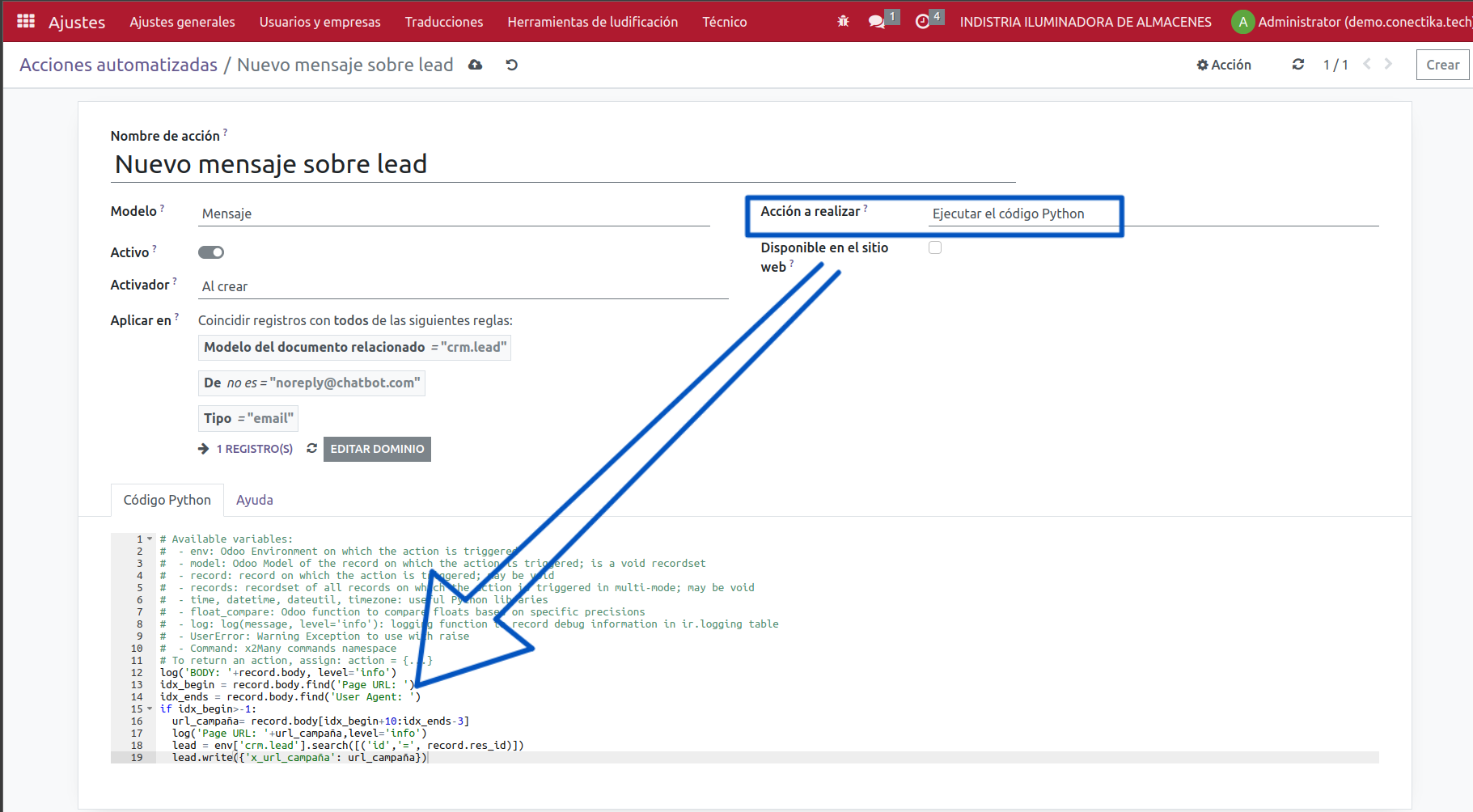This screenshot has width=1473, height=812.
Task: Collapse code fold arrow on line 15
Action: pyautogui.click(x=150, y=709)
